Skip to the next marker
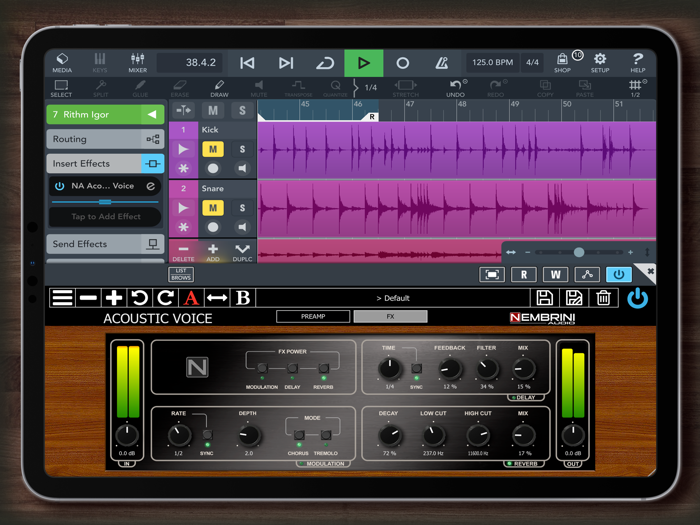This screenshot has height=525, width=700. [x=286, y=63]
